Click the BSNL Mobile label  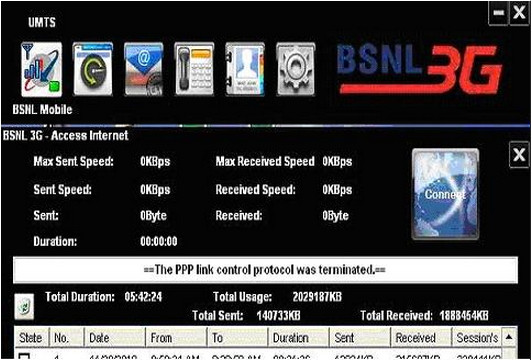pyautogui.click(x=42, y=109)
